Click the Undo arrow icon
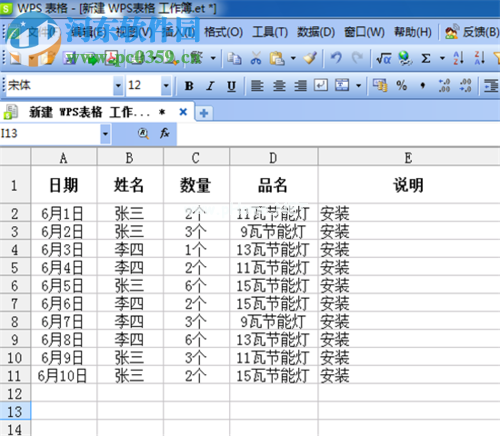This screenshot has width=500, height=436. click(336, 58)
